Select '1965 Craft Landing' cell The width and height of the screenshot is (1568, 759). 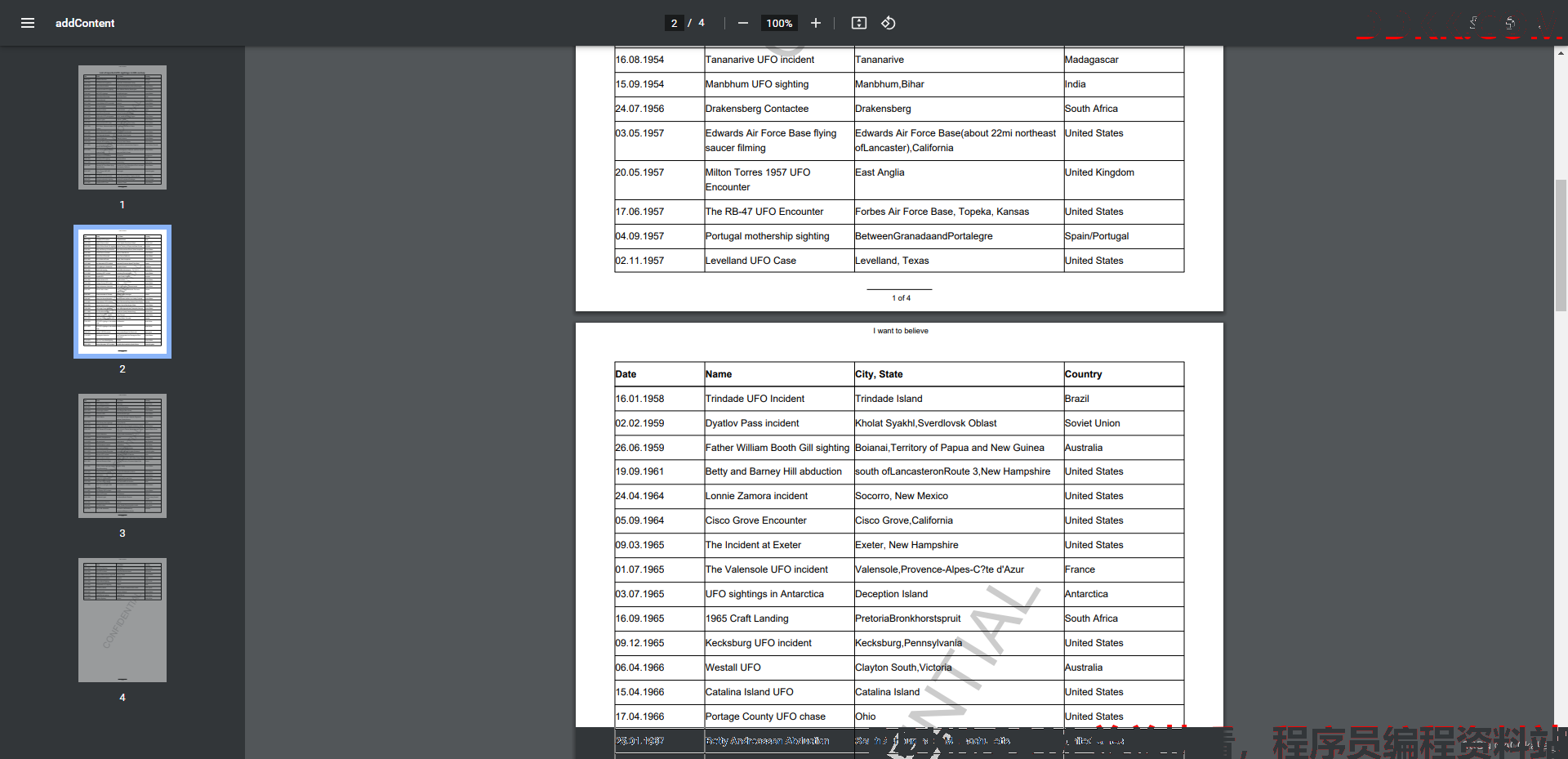click(779, 618)
